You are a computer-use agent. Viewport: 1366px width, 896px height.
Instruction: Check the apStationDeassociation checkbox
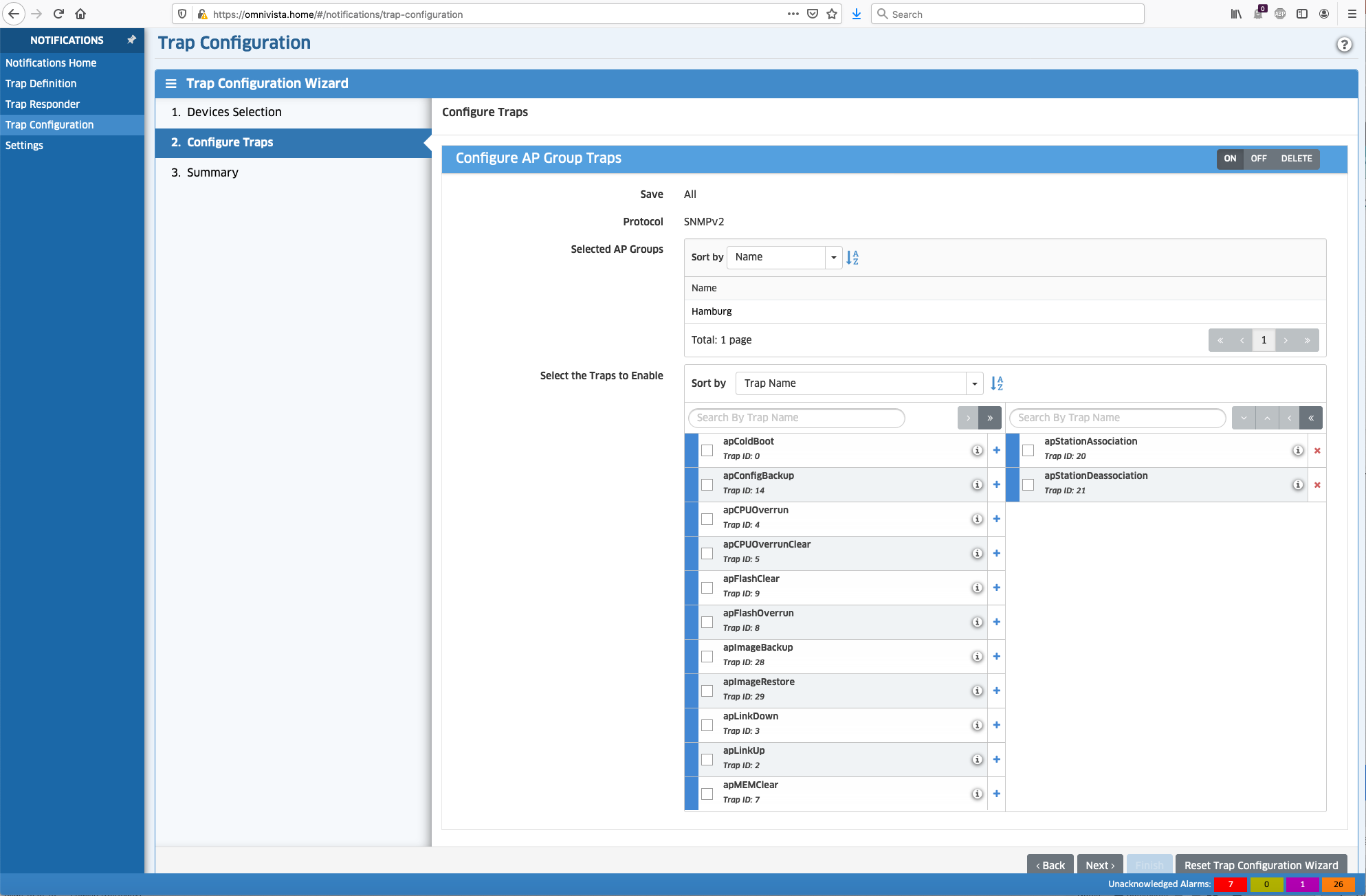point(1028,485)
